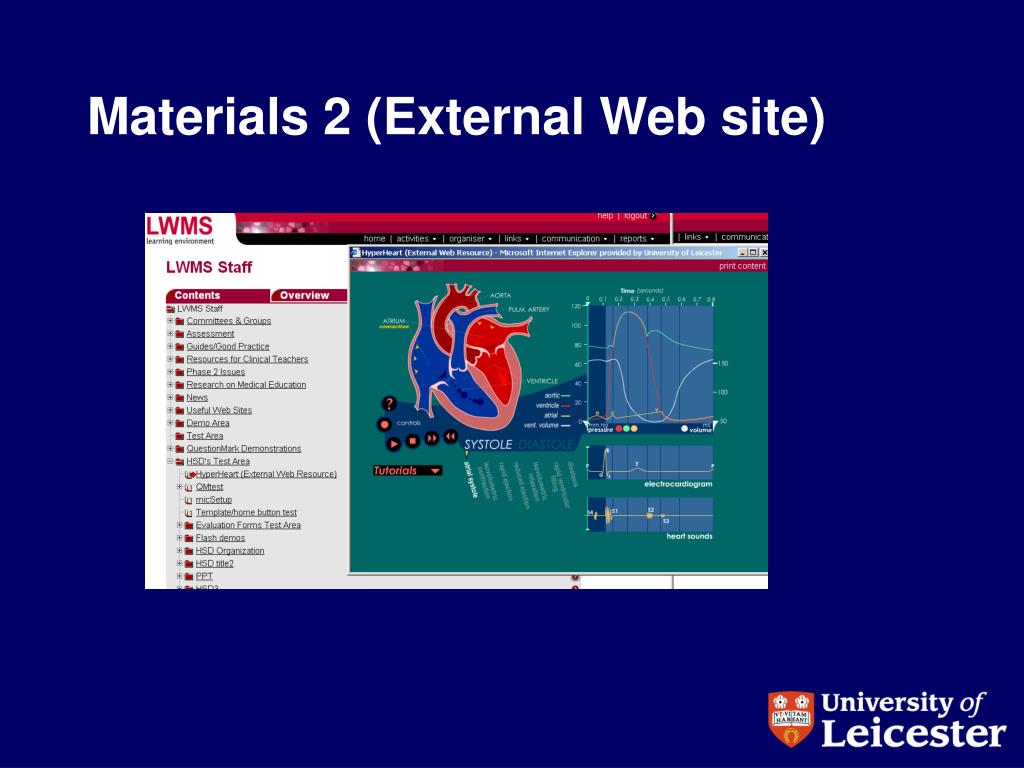
Task: Click the LWMS learning environment logo
Action: click(180, 230)
